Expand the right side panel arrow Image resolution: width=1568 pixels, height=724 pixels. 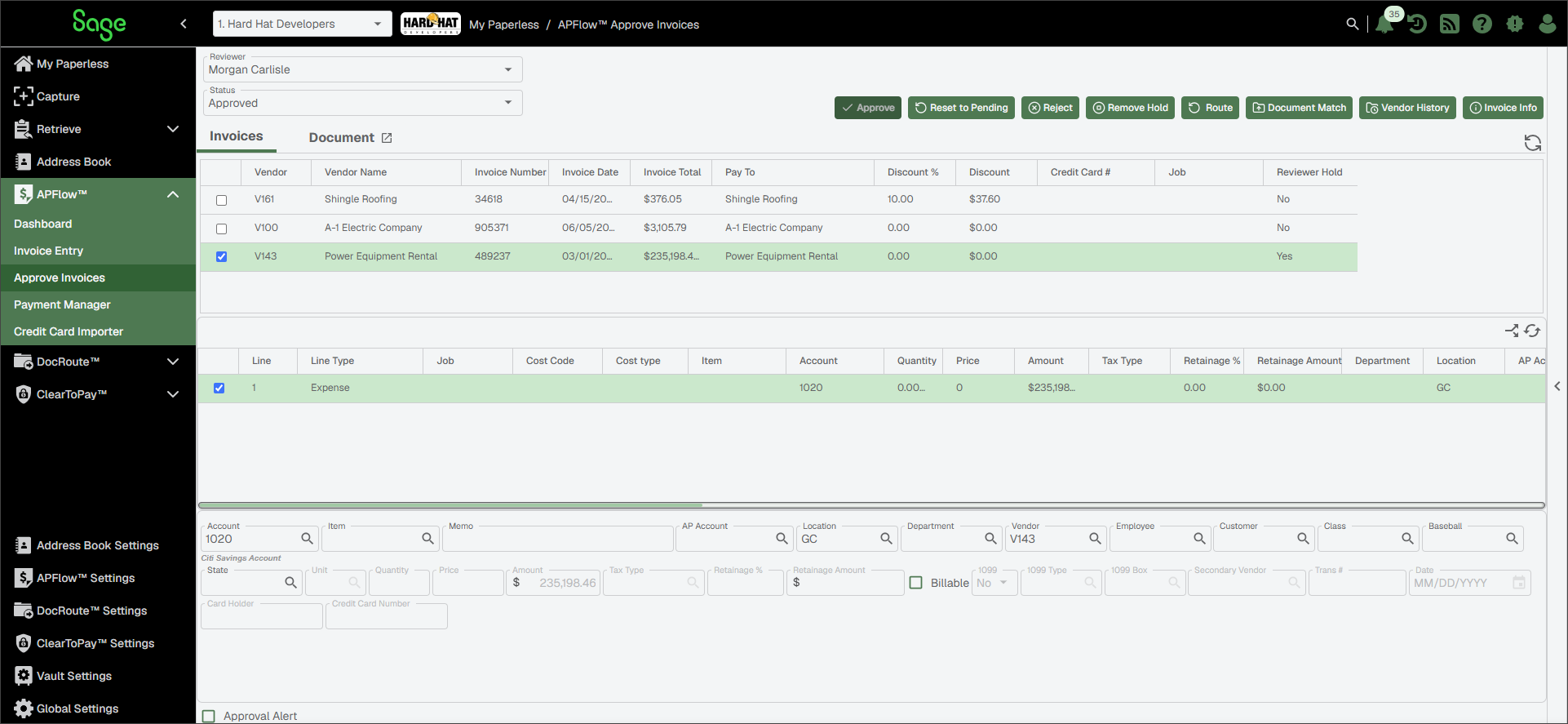coord(1557,386)
